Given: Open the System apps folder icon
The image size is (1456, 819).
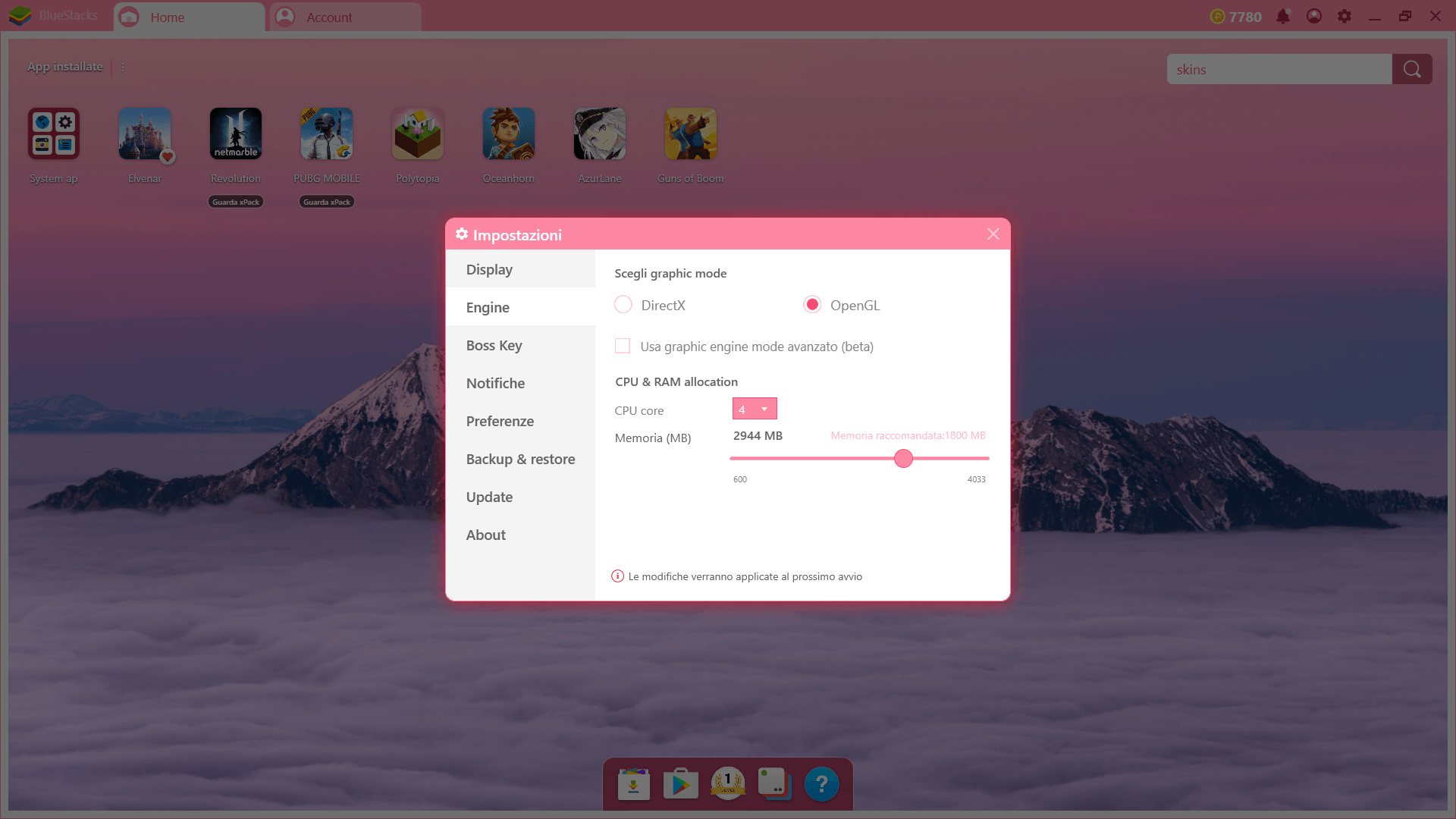Looking at the screenshot, I should tap(54, 133).
